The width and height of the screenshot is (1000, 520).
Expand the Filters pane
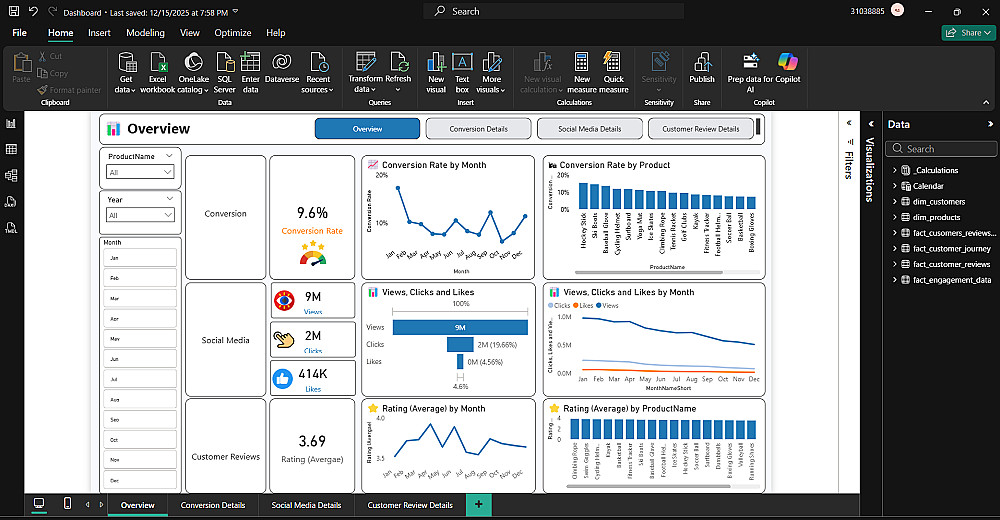pos(849,123)
